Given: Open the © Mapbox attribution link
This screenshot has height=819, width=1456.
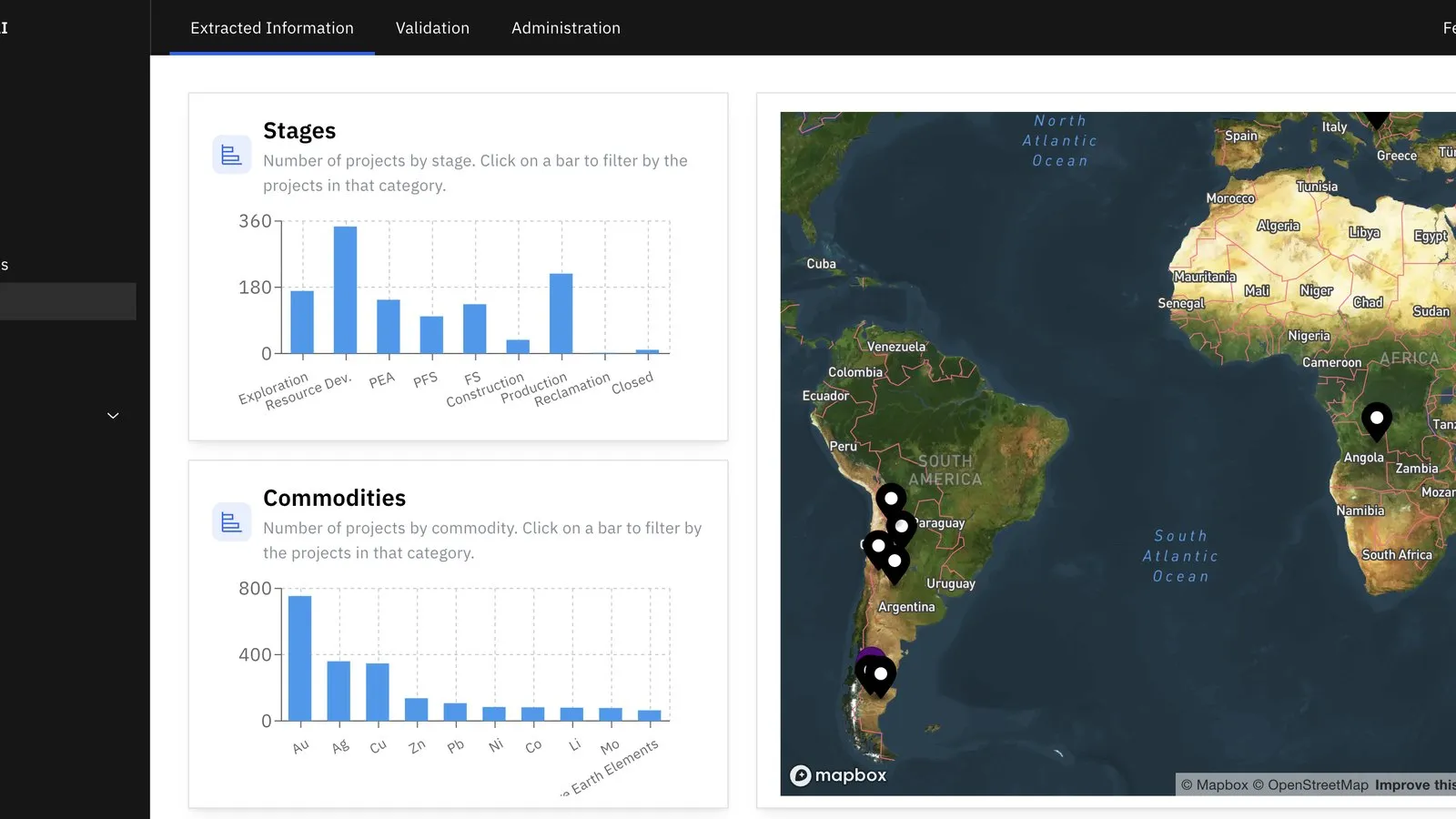Looking at the screenshot, I should click(1214, 784).
